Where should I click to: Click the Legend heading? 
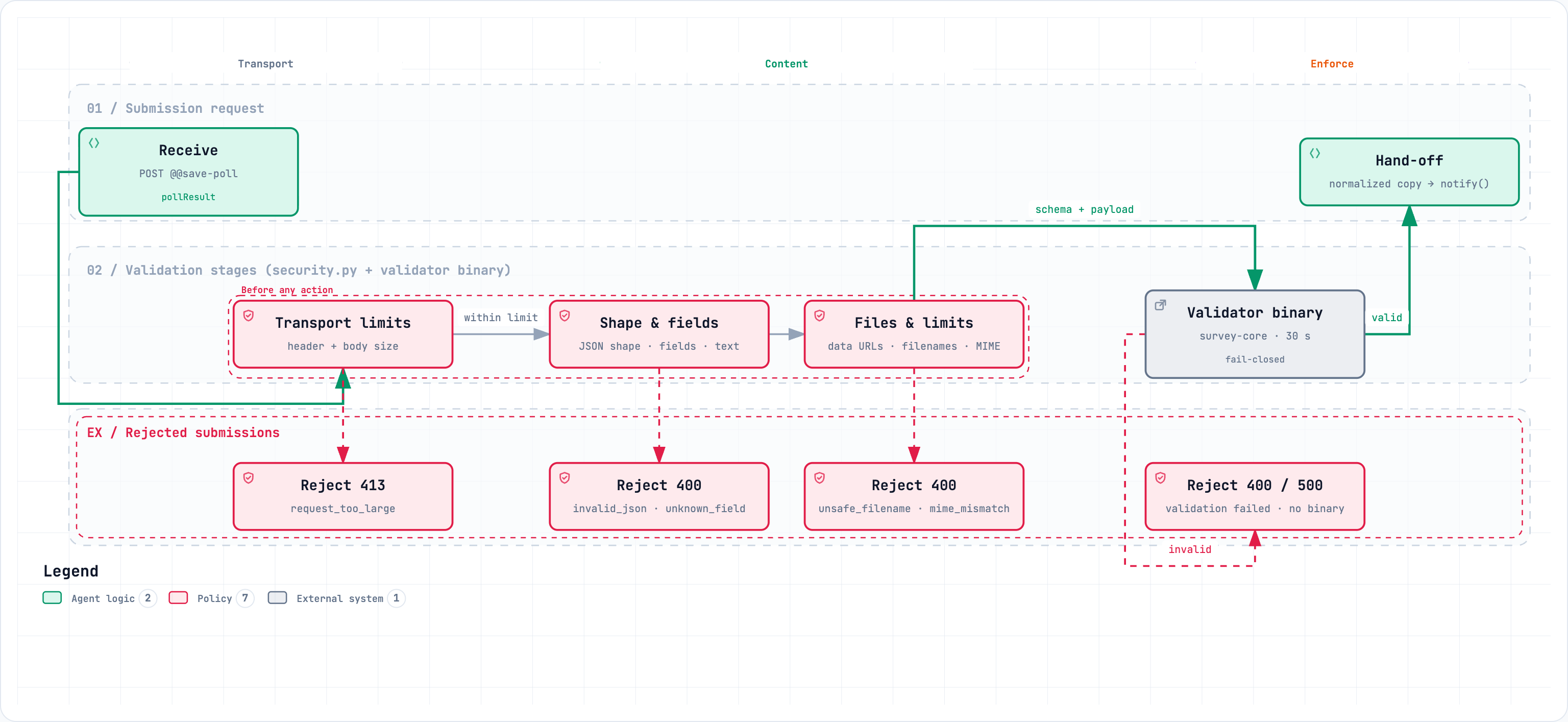[70, 571]
